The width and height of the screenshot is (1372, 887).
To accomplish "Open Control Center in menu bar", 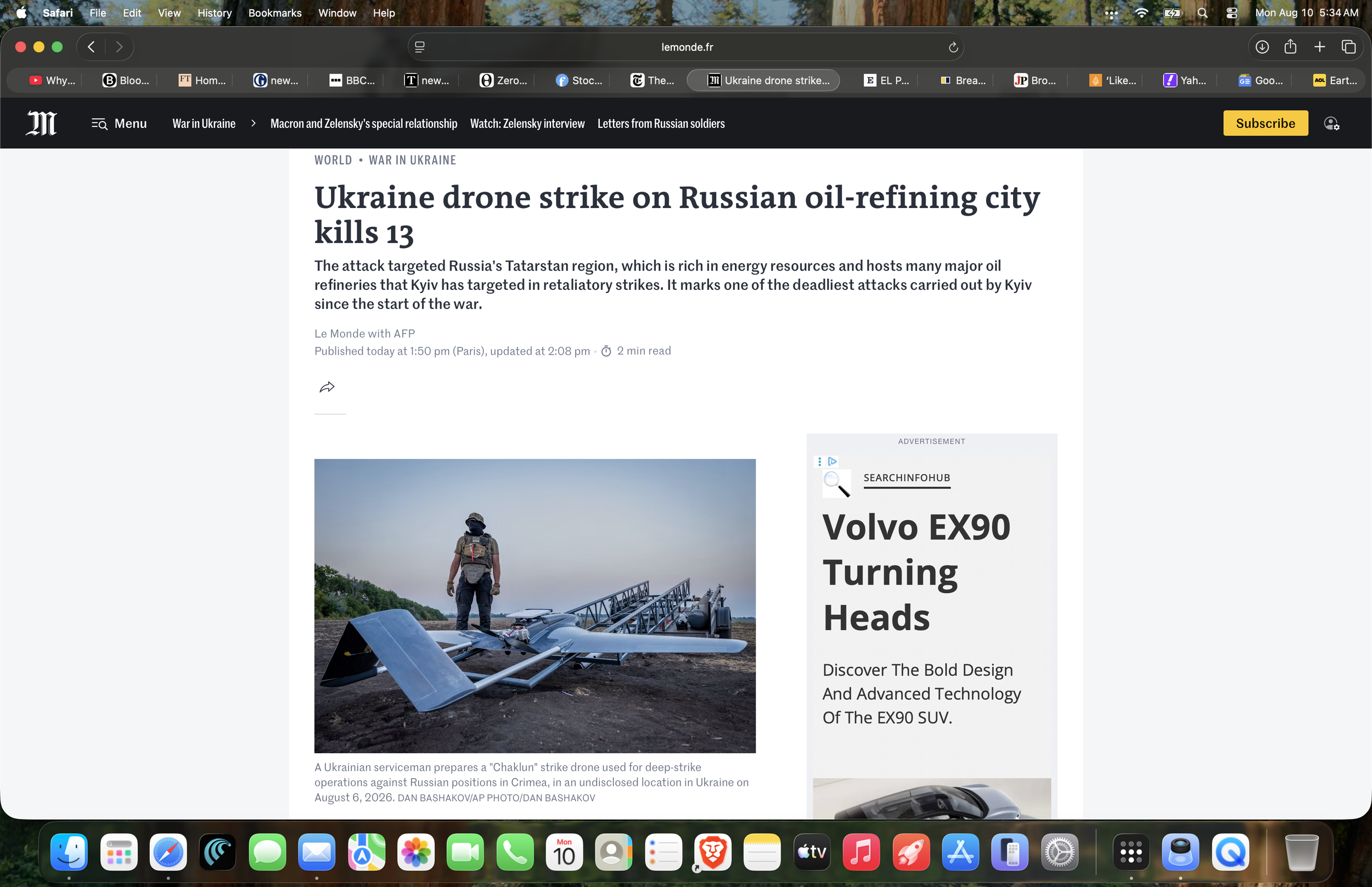I will [1232, 13].
